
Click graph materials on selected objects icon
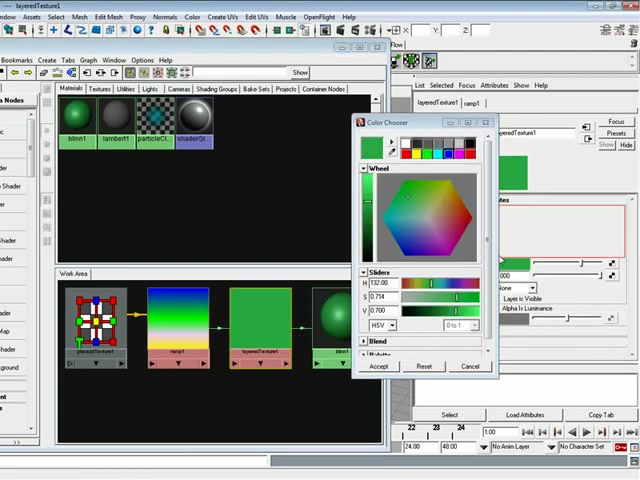(x=71, y=73)
